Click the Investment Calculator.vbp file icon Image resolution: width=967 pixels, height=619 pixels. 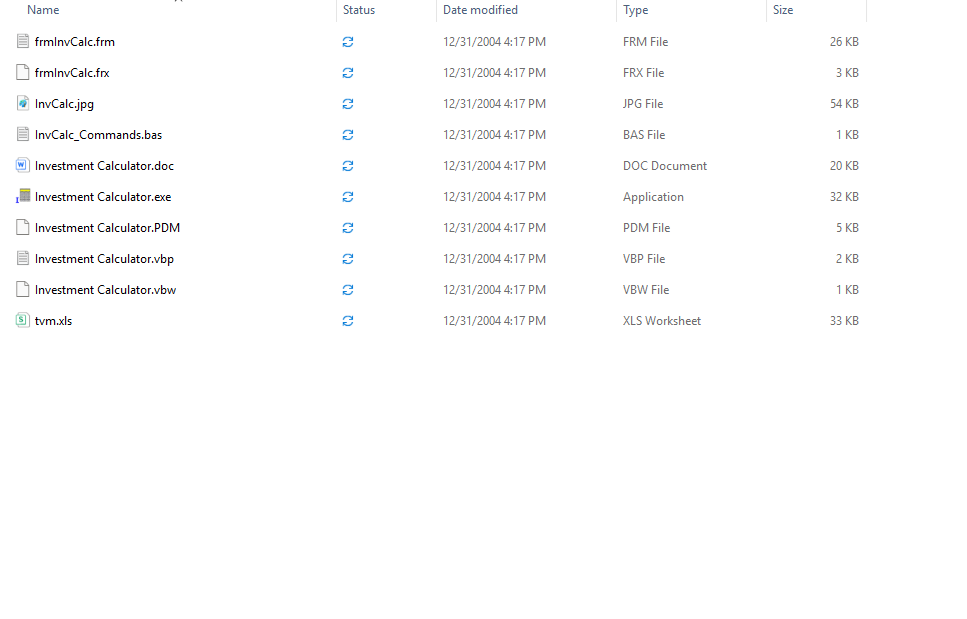tap(23, 259)
